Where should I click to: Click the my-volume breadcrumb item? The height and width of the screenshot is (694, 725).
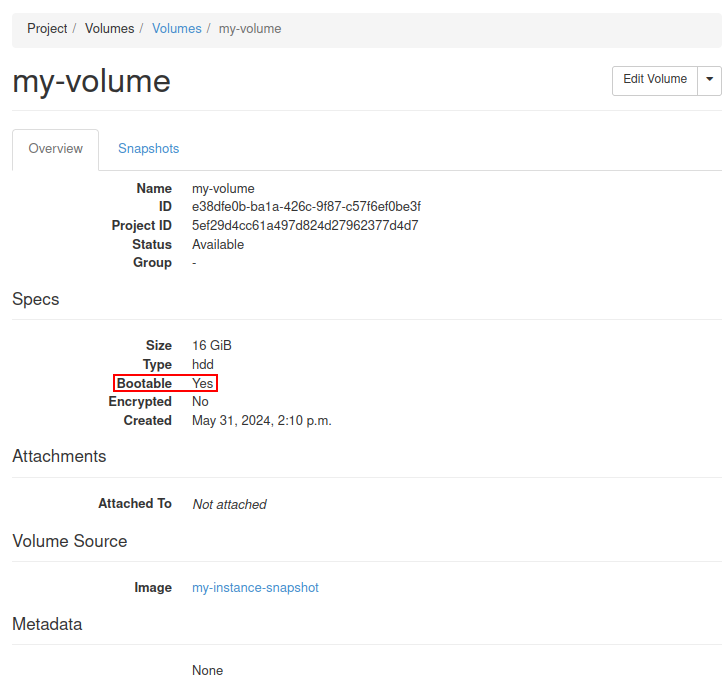(249, 29)
